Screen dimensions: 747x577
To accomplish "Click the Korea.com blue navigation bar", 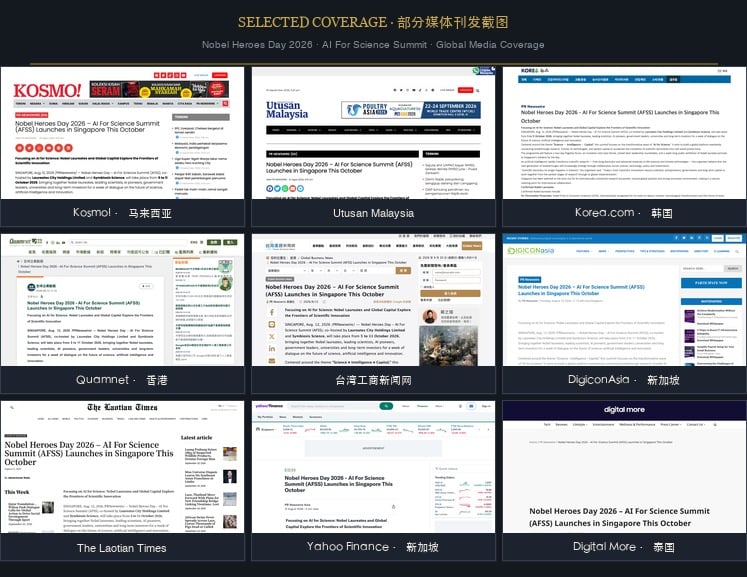I will click(x=624, y=80).
